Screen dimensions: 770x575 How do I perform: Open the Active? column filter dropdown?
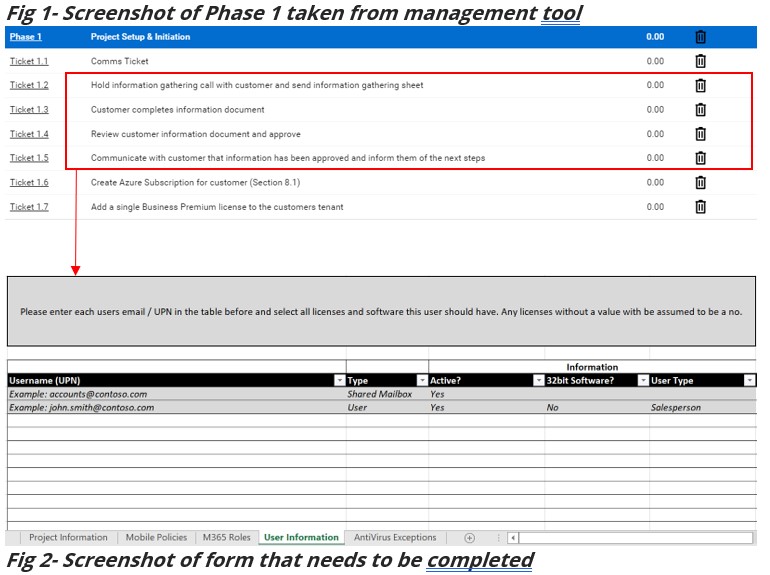(x=538, y=381)
